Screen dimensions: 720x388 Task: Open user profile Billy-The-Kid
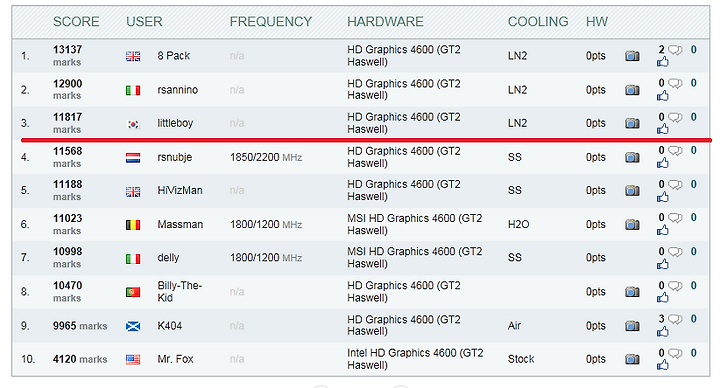180,292
